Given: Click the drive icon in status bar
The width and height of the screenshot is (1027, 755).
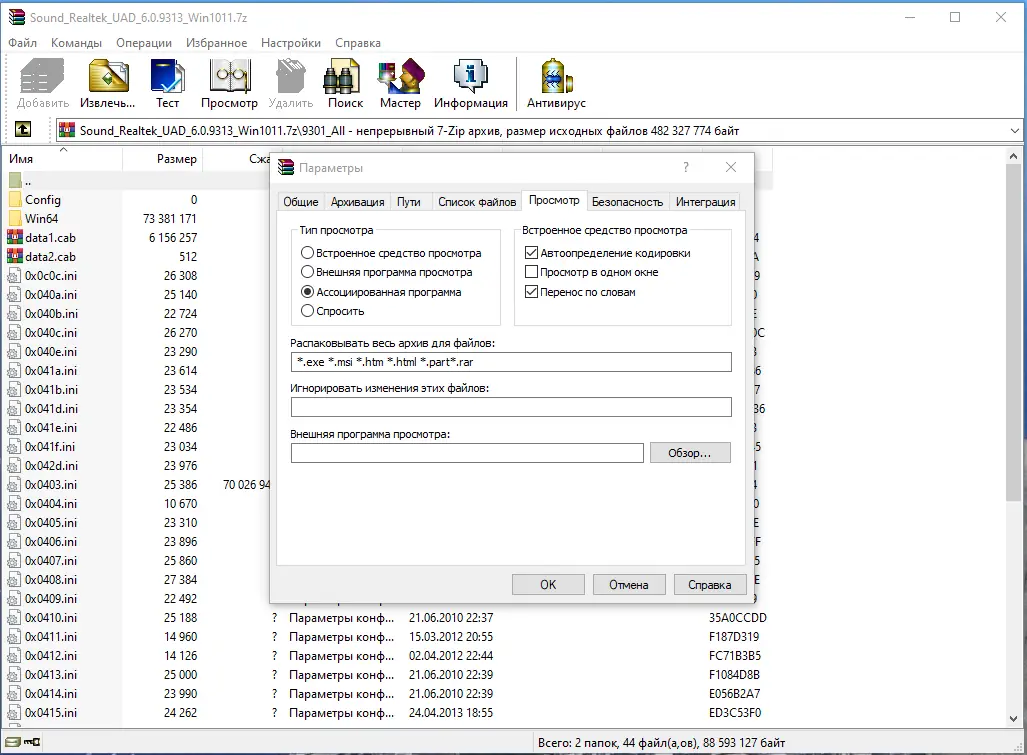Looking at the screenshot, I should 12,742.
